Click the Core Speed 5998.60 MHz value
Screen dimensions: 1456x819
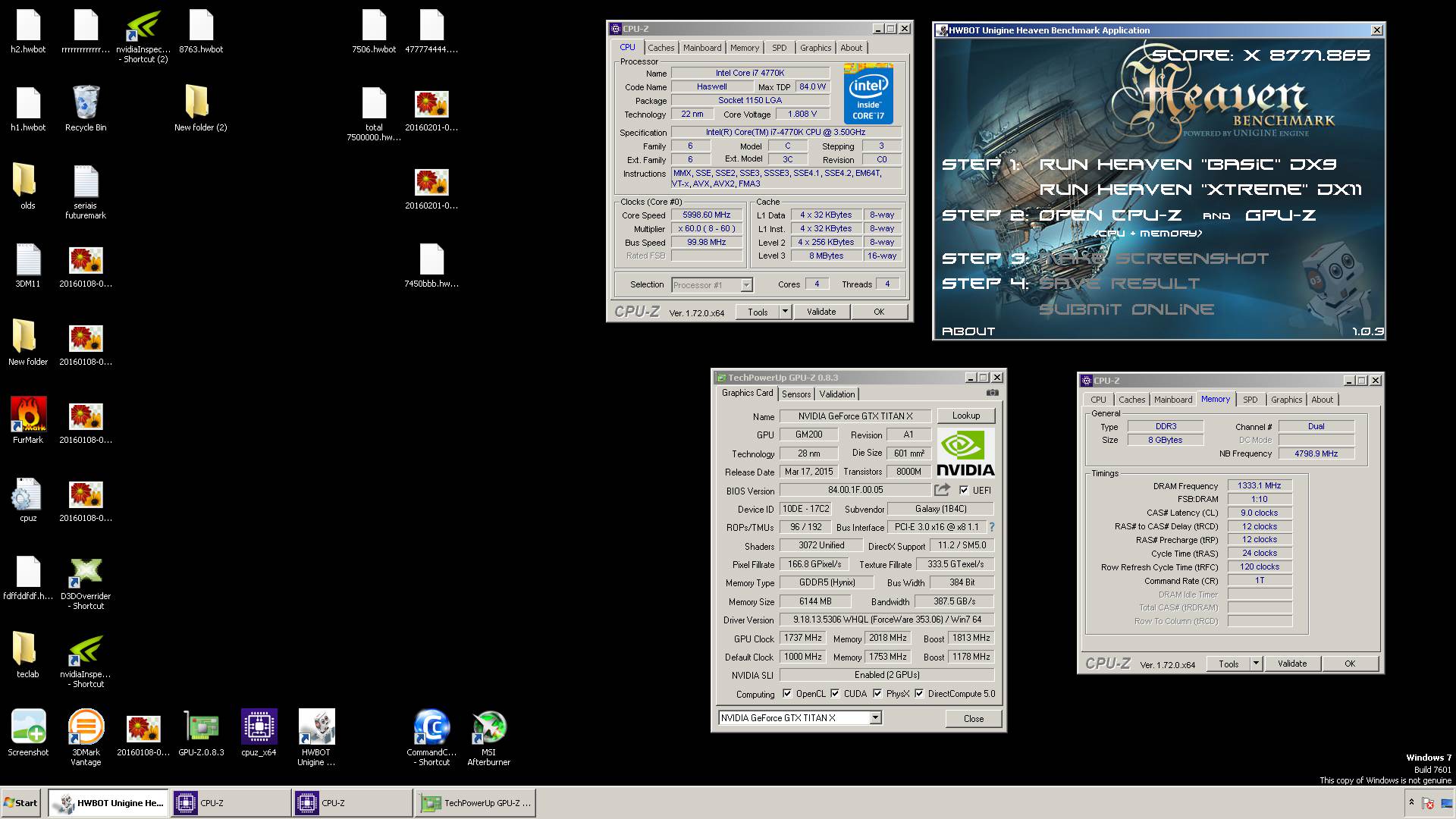pos(707,215)
